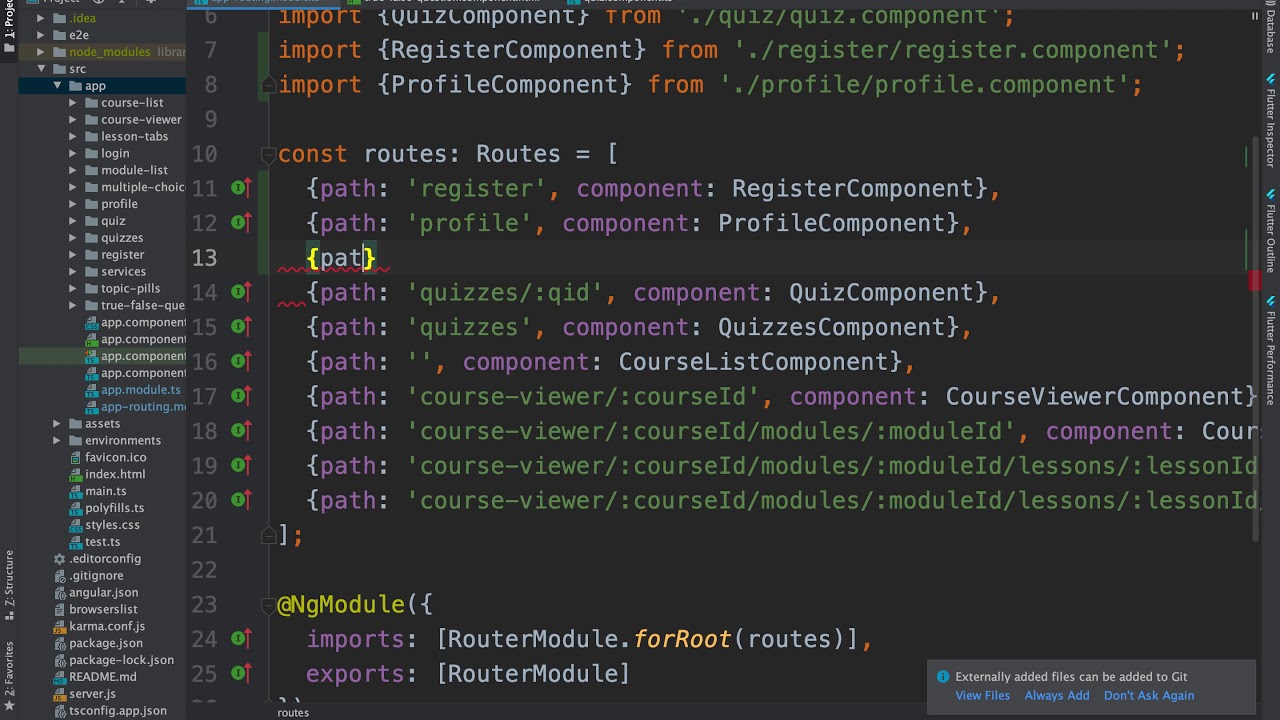Select karma.conf.js file
The width and height of the screenshot is (1280, 720).
[x=107, y=627]
